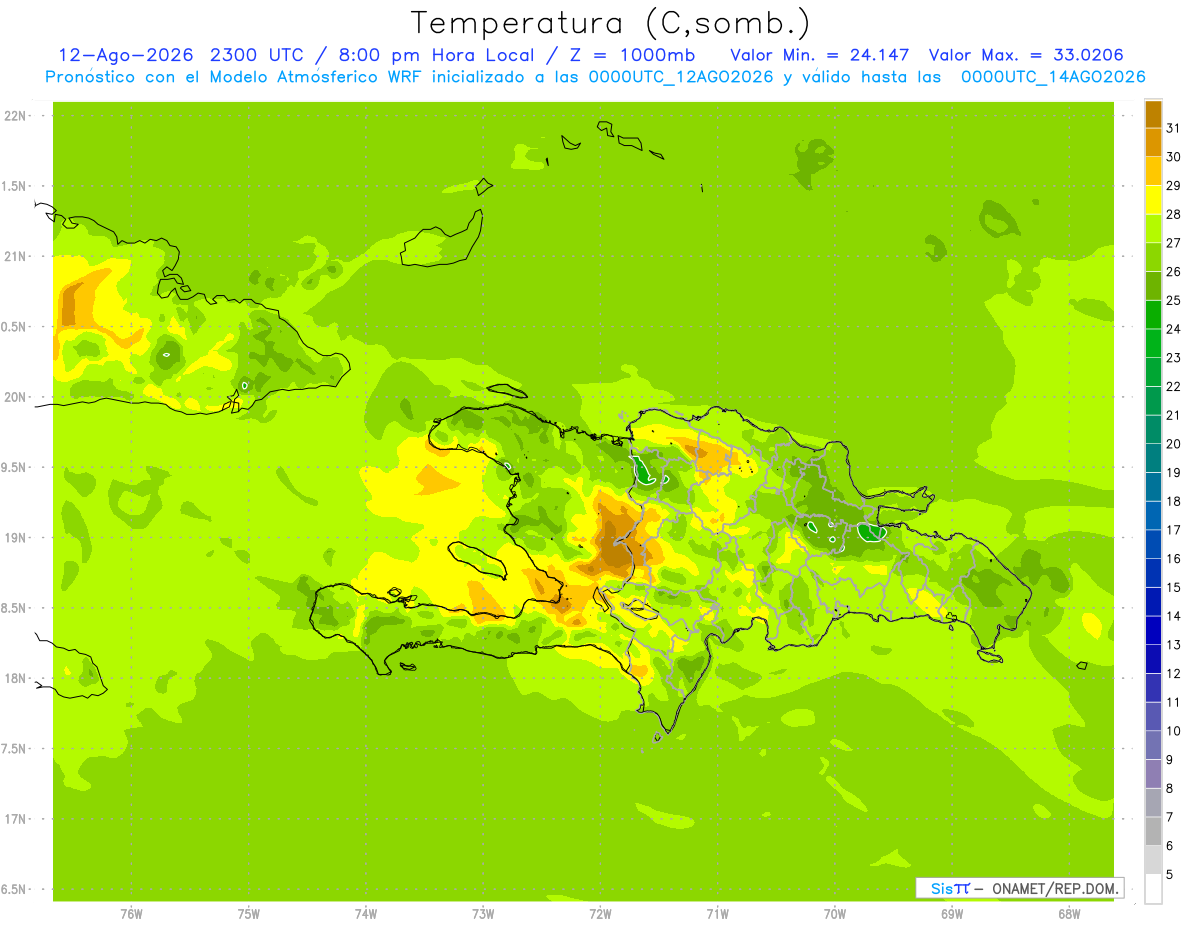Click the legend value '15'
The image size is (1200, 927).
pos(1174,587)
